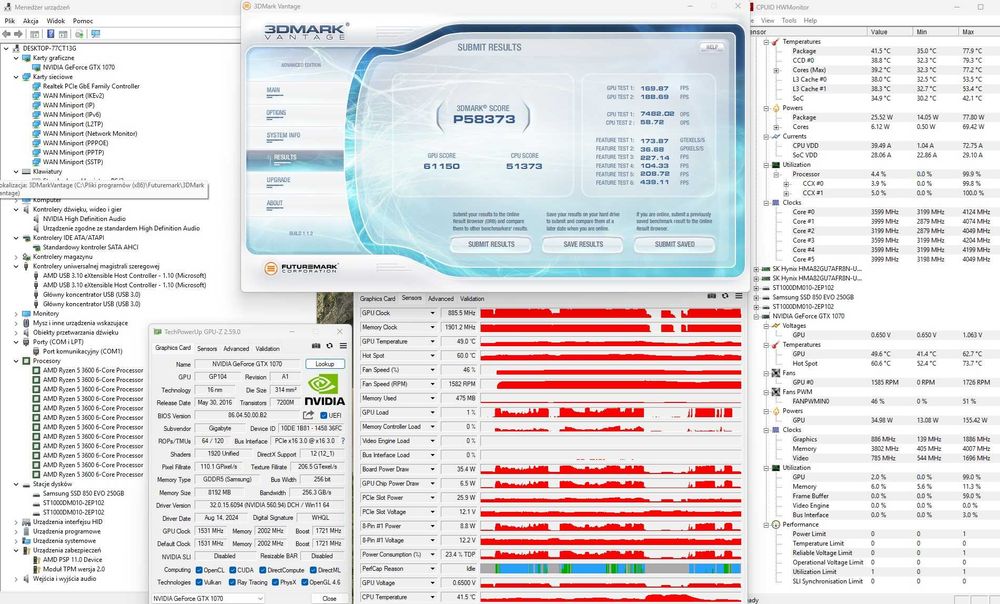Image resolution: width=1000 pixels, height=604 pixels.
Task: Toggle the DirectML checkbox
Action: (312, 570)
